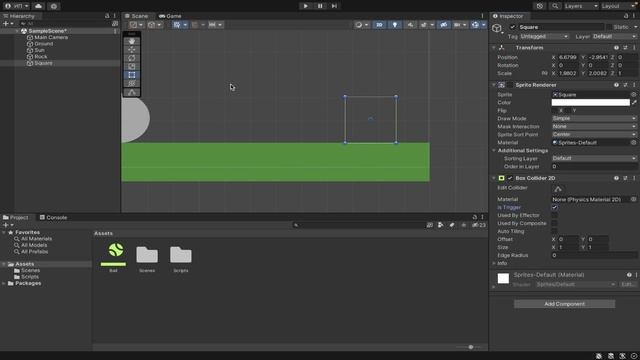This screenshot has width=640, height=360.
Task: Open the Draw Mode dropdown
Action: 594,118
